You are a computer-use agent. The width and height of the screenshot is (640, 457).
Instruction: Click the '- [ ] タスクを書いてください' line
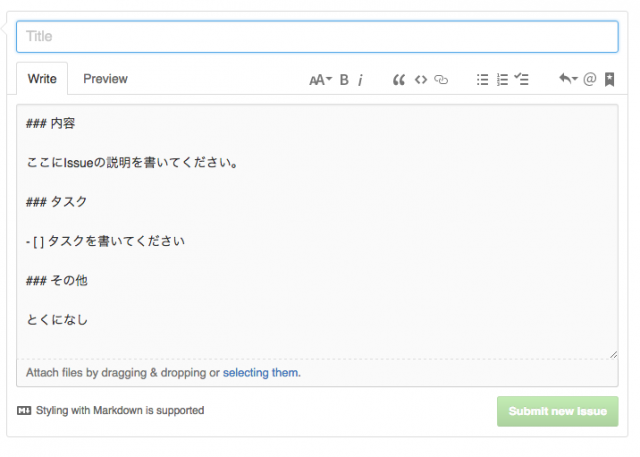click(x=105, y=241)
